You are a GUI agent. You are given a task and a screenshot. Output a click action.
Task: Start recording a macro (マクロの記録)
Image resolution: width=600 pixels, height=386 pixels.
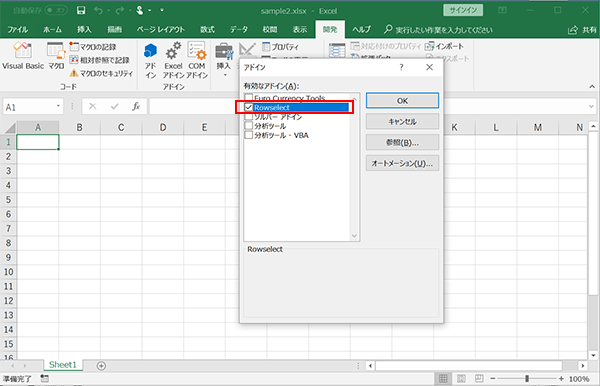click(x=93, y=47)
